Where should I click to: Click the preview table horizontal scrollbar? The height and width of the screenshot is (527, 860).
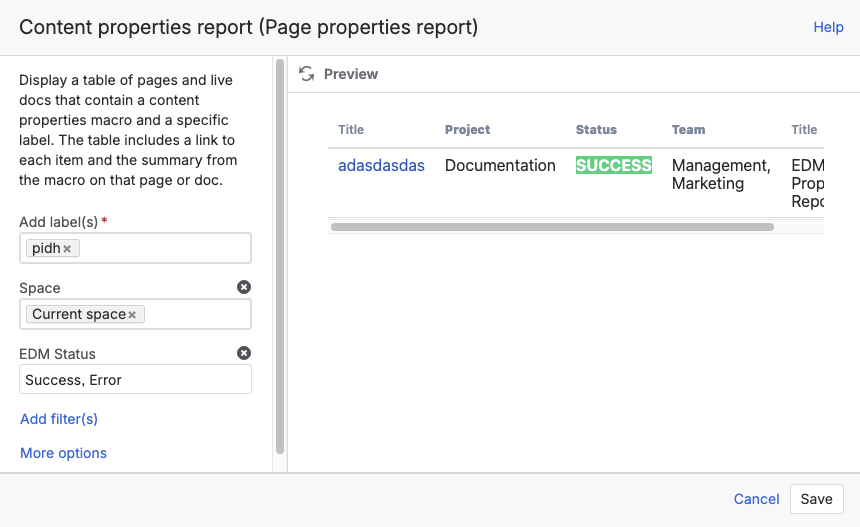point(552,227)
